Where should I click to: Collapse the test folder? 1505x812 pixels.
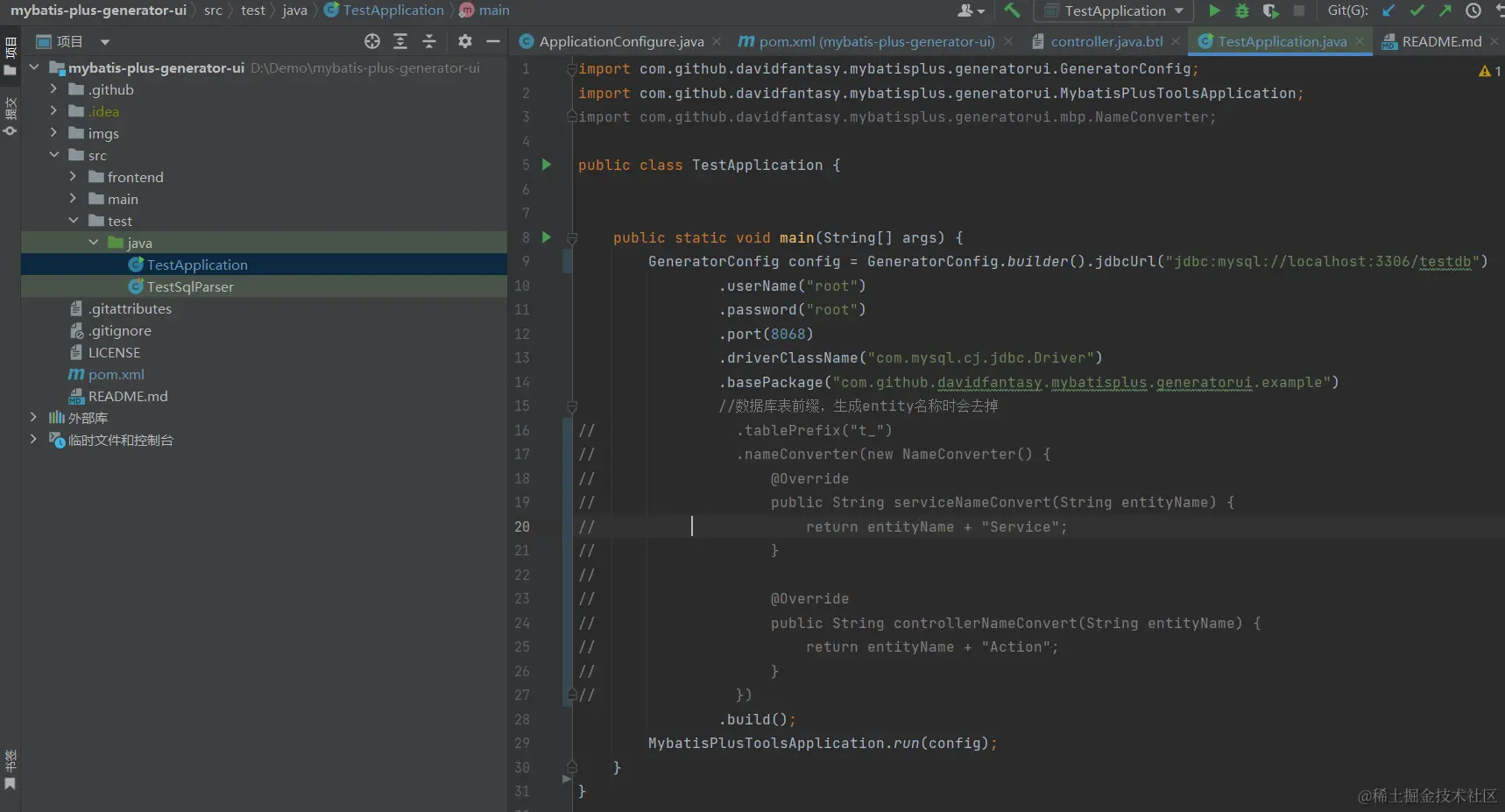pos(74,221)
